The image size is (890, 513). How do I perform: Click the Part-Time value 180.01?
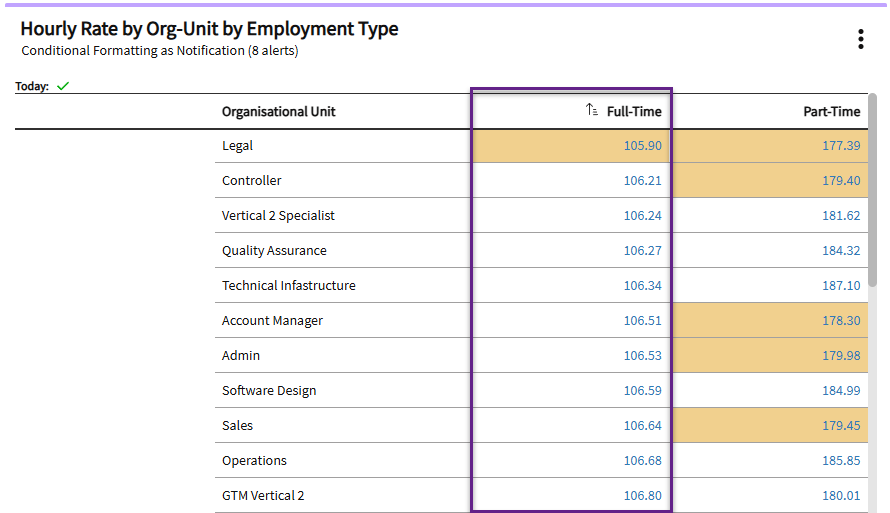tap(841, 495)
